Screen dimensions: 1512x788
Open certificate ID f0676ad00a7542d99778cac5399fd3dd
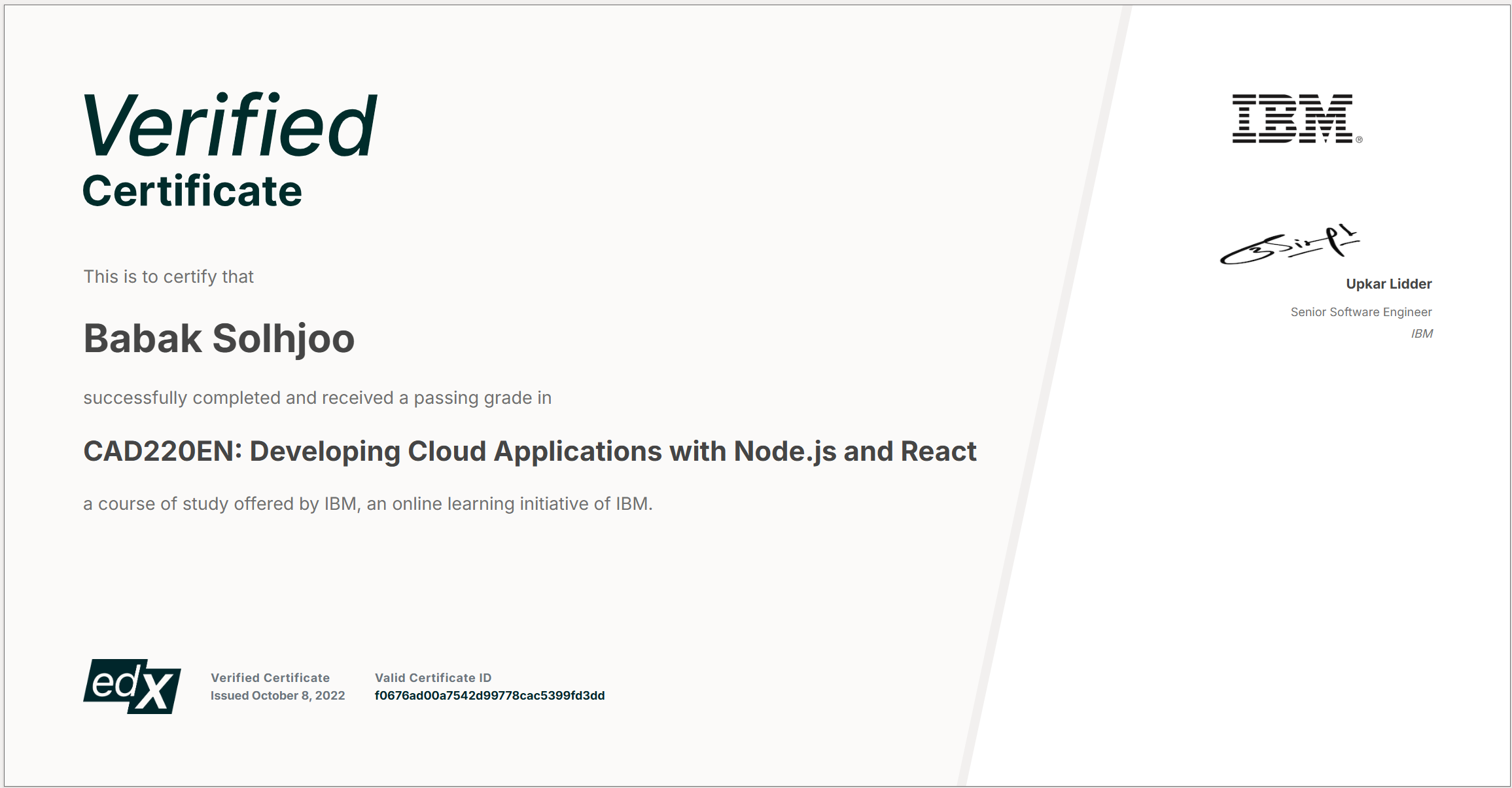489,696
